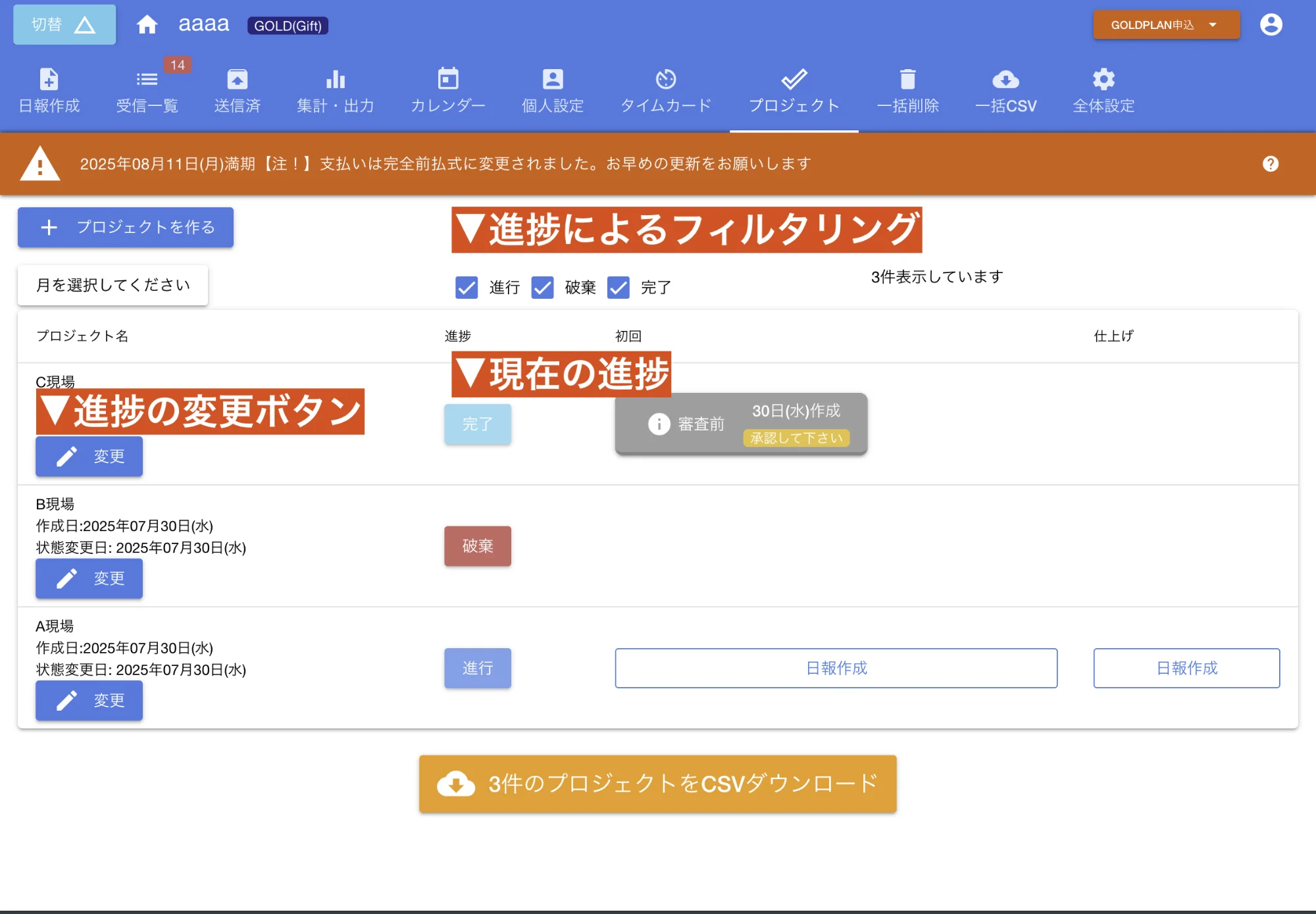Click the 切替 switch button at top left

point(63,24)
